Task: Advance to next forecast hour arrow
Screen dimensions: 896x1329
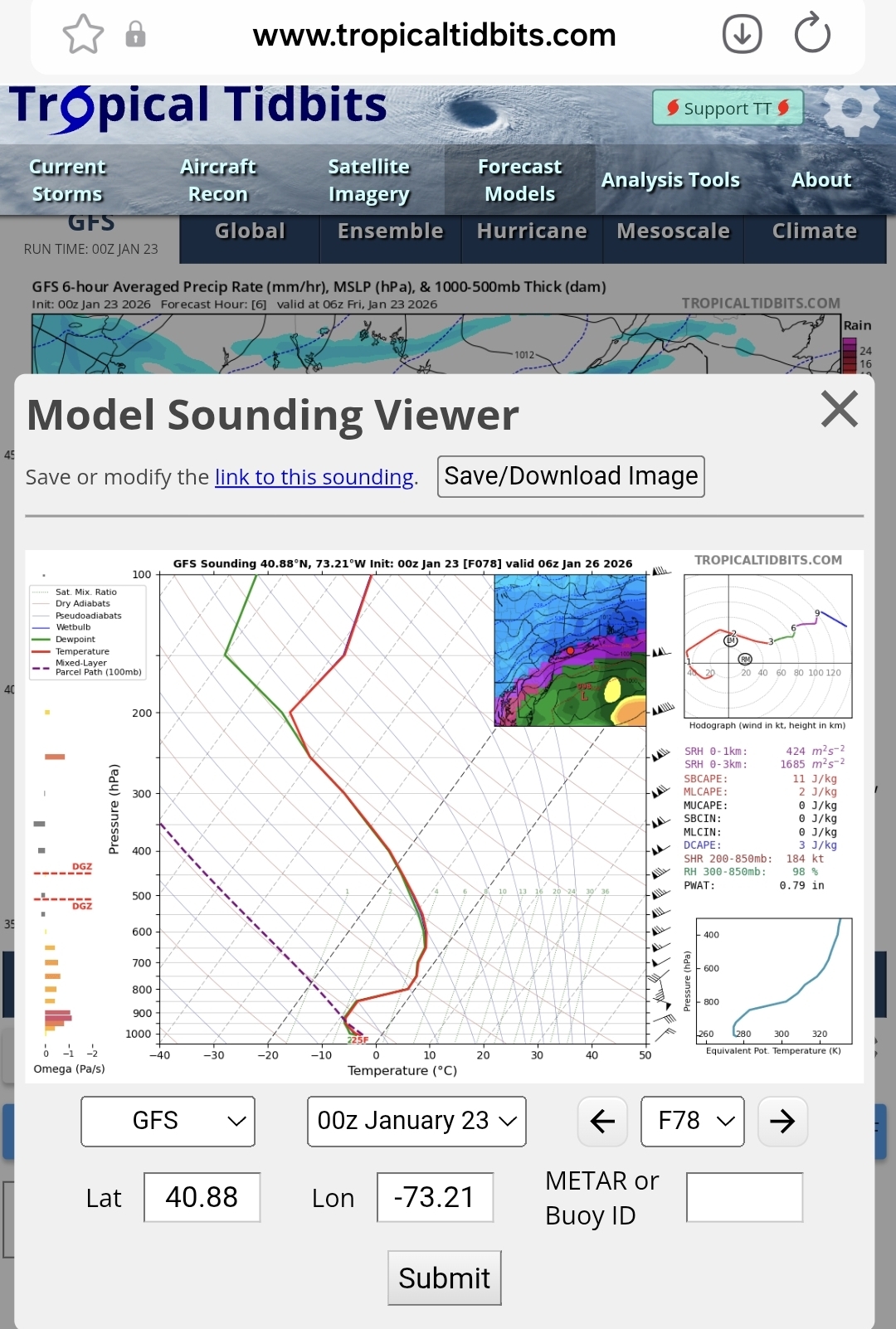Action: [x=782, y=1122]
